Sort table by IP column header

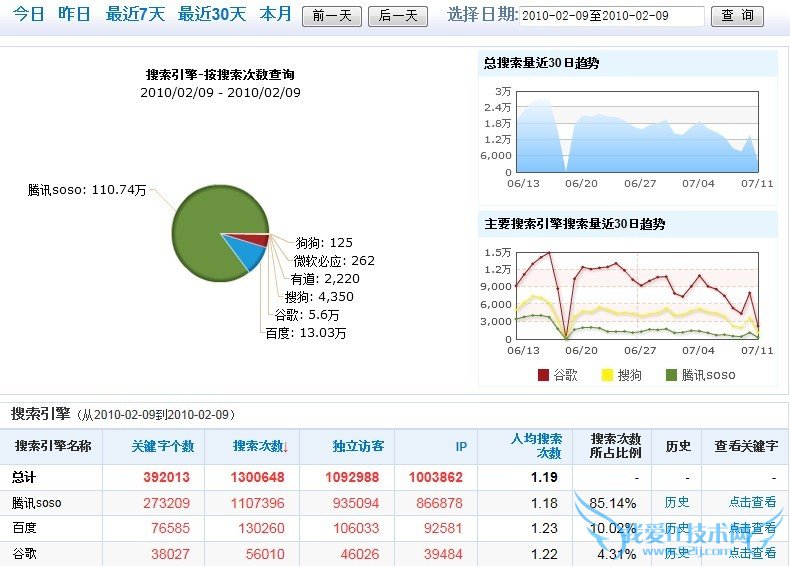pyautogui.click(x=461, y=447)
